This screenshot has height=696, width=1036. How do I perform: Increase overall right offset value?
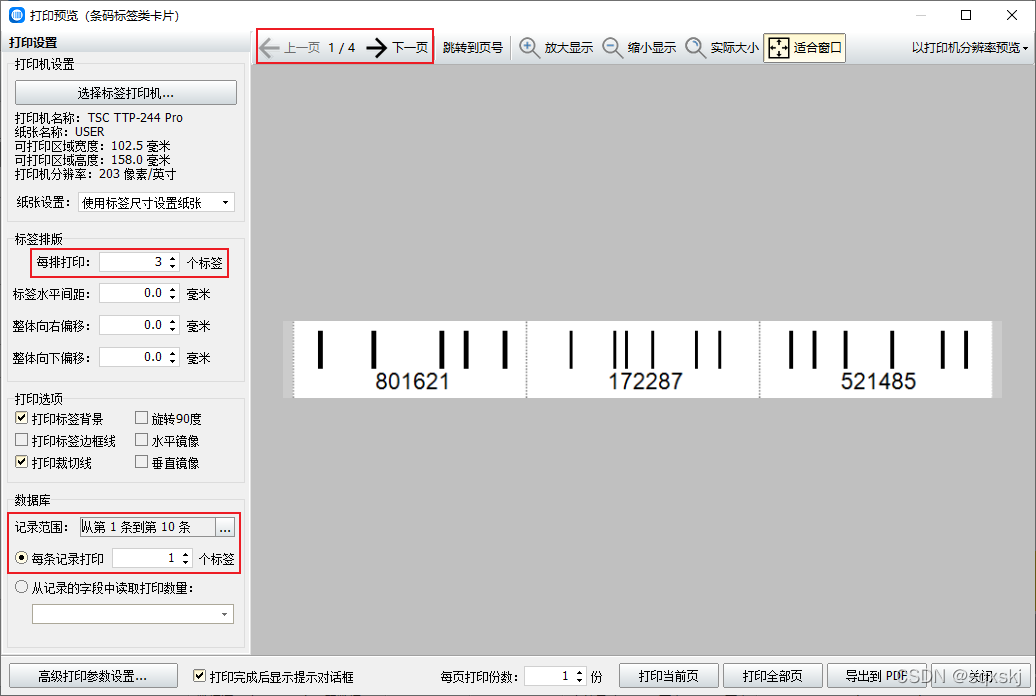coord(172,321)
